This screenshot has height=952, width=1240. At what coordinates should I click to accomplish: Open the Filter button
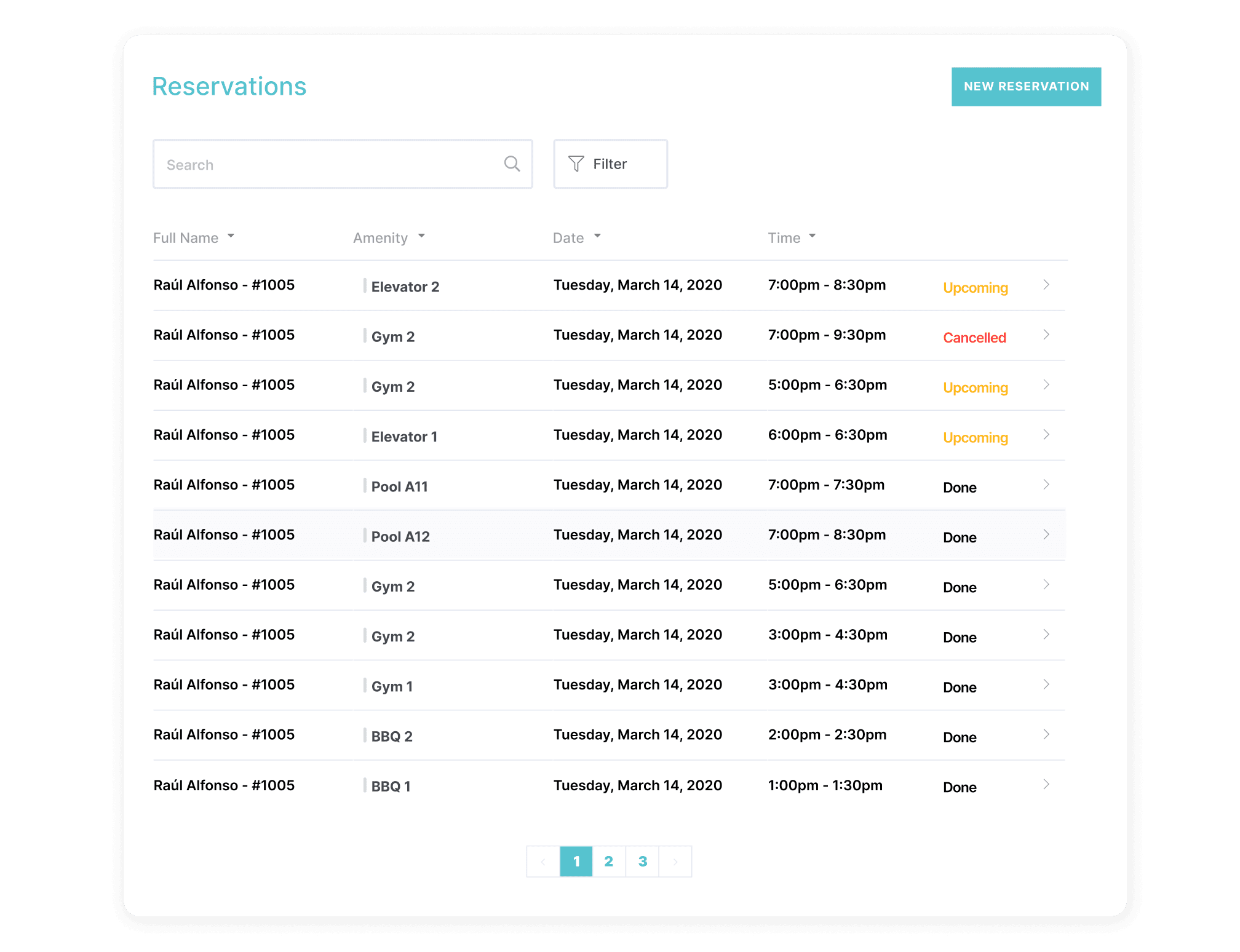610,164
